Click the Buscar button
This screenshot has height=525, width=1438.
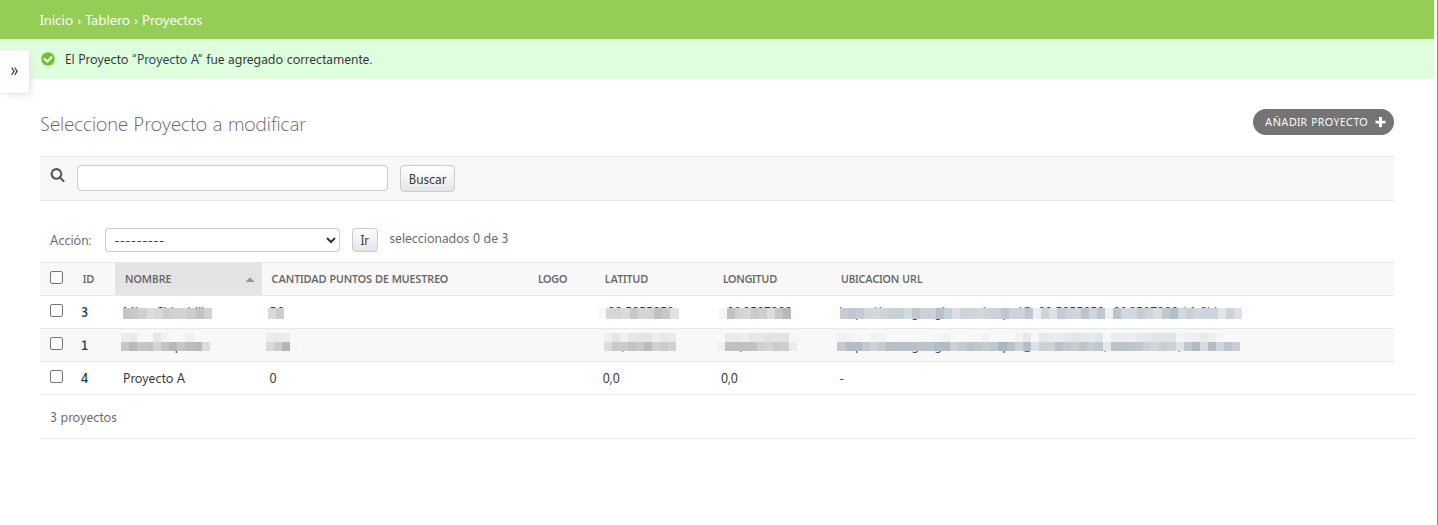pyautogui.click(x=427, y=179)
